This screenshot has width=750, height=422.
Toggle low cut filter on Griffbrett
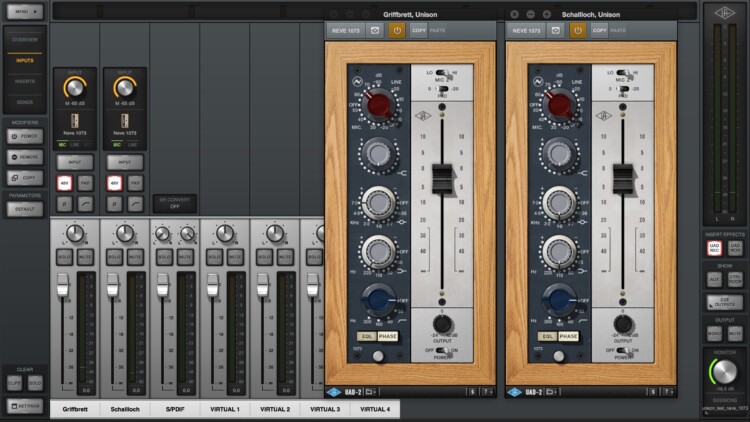[x=85, y=204]
